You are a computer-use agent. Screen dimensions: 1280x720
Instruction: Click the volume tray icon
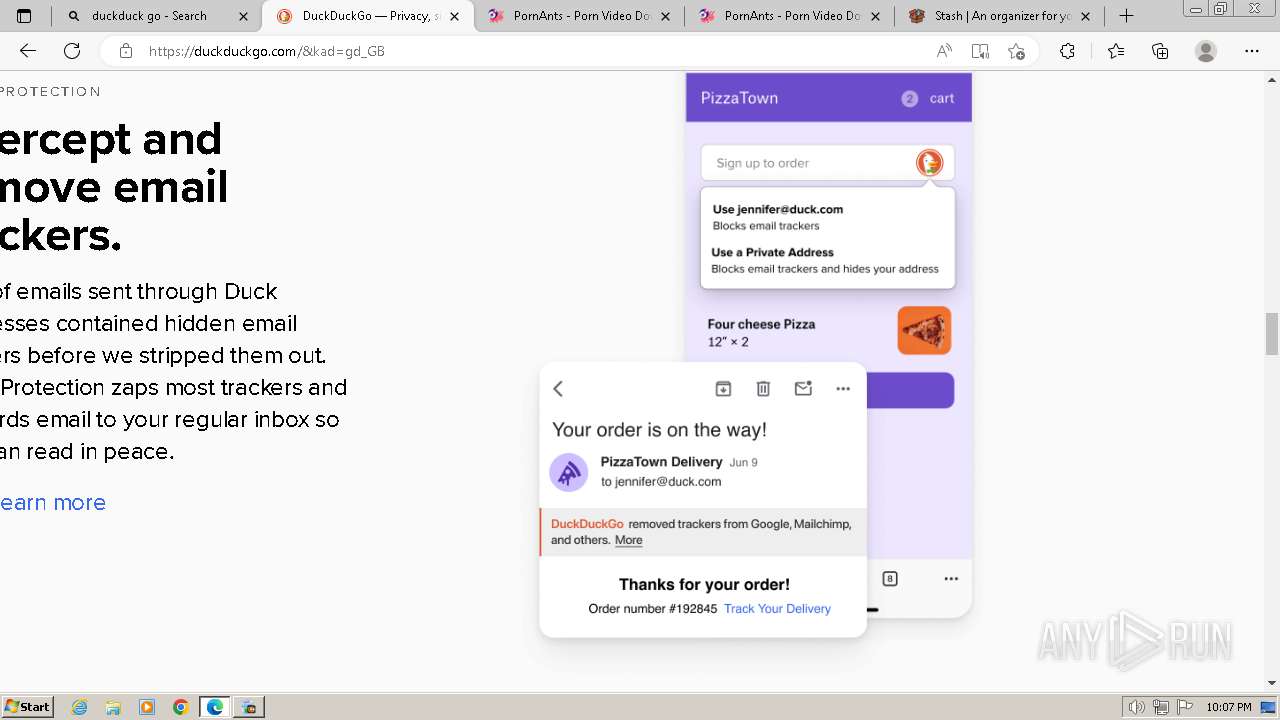pos(1137,707)
